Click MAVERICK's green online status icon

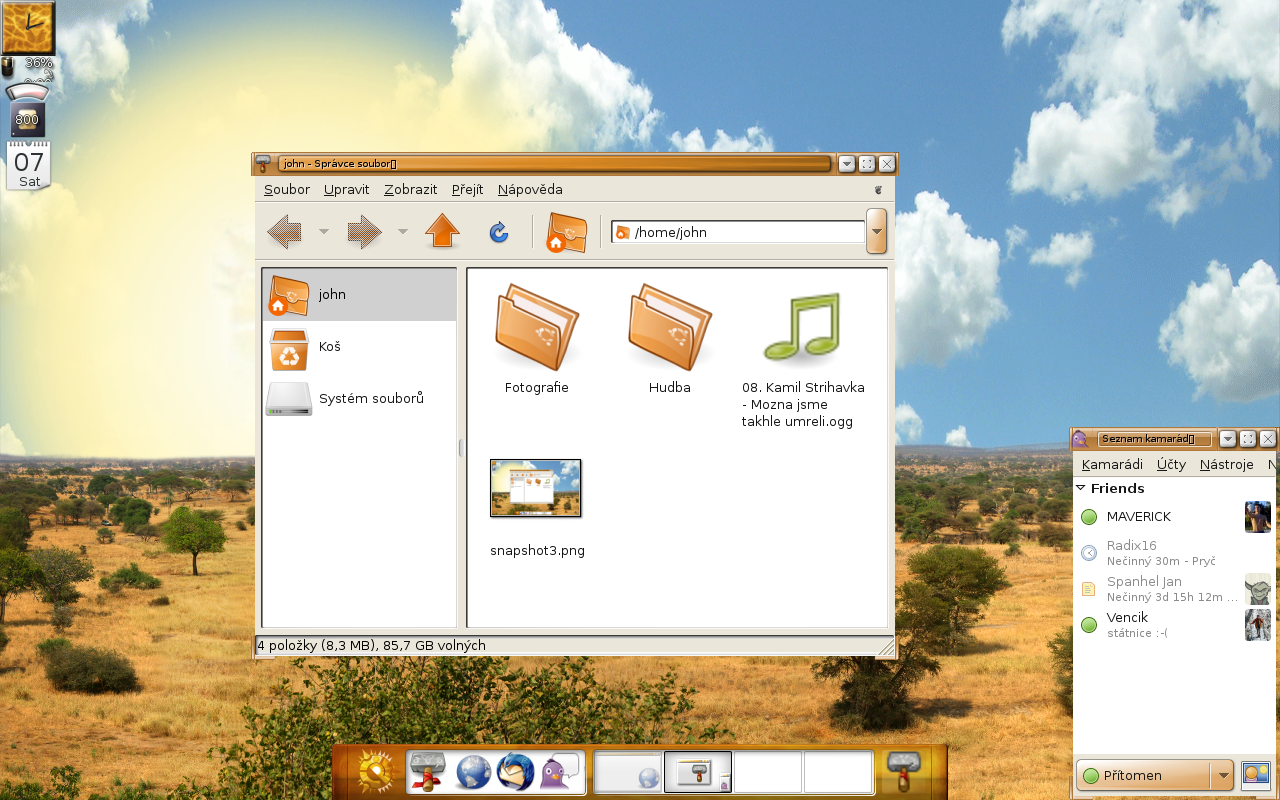1089,517
